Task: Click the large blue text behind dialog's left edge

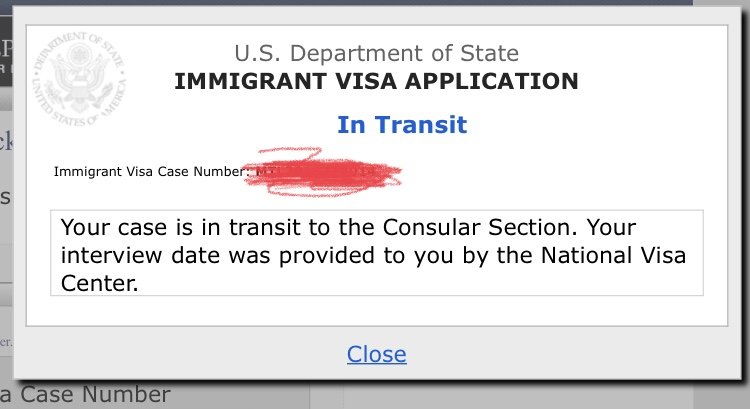Action: tap(6, 141)
